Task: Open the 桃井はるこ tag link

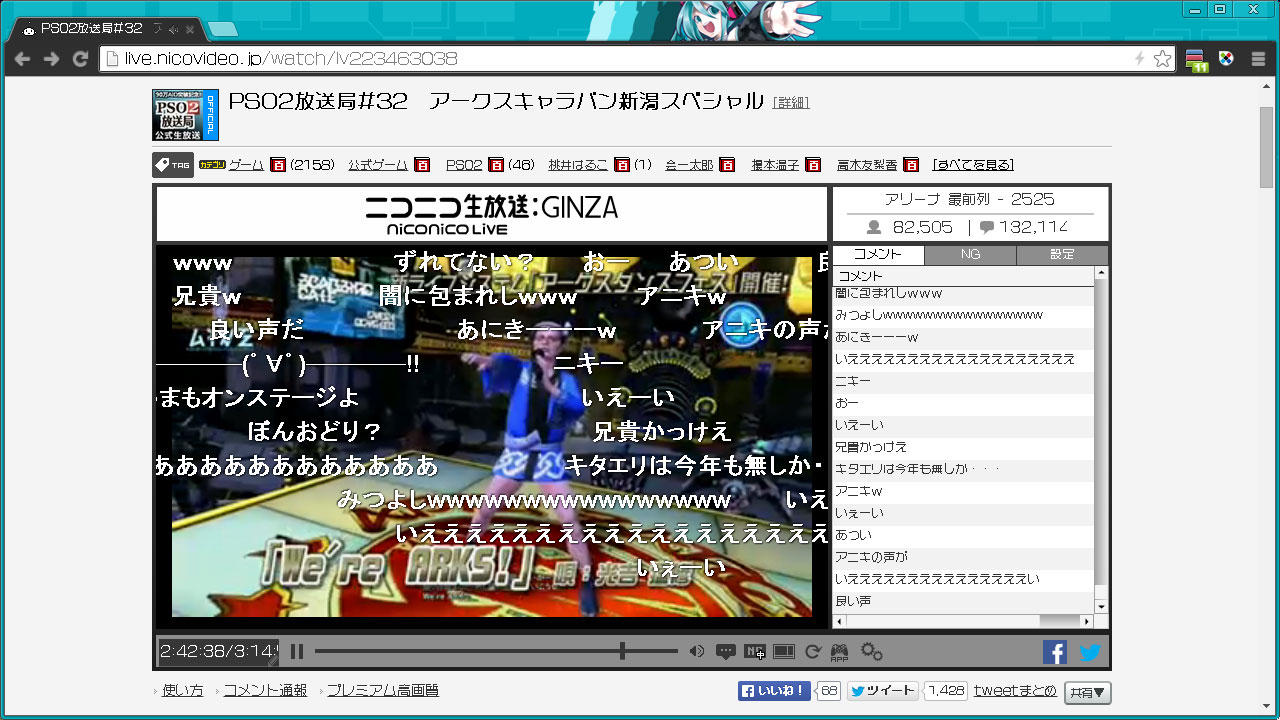Action: click(x=578, y=165)
